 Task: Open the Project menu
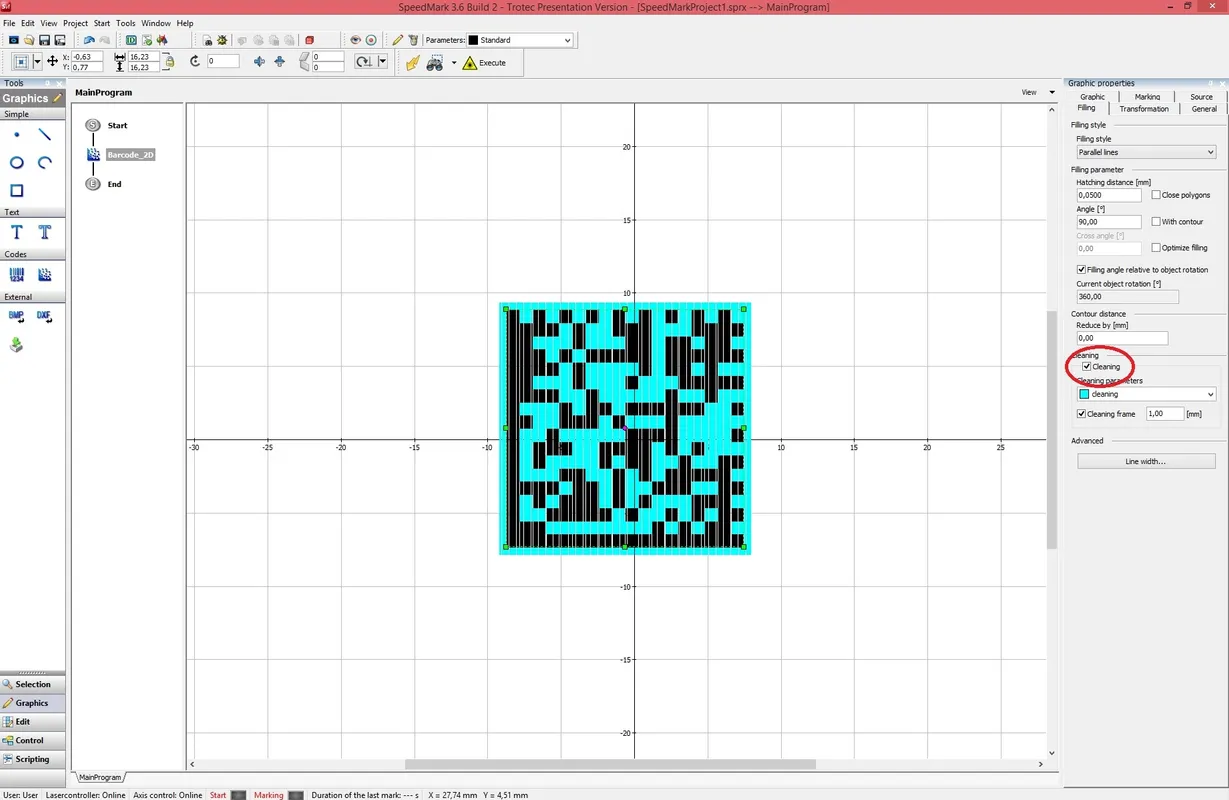tap(75, 23)
